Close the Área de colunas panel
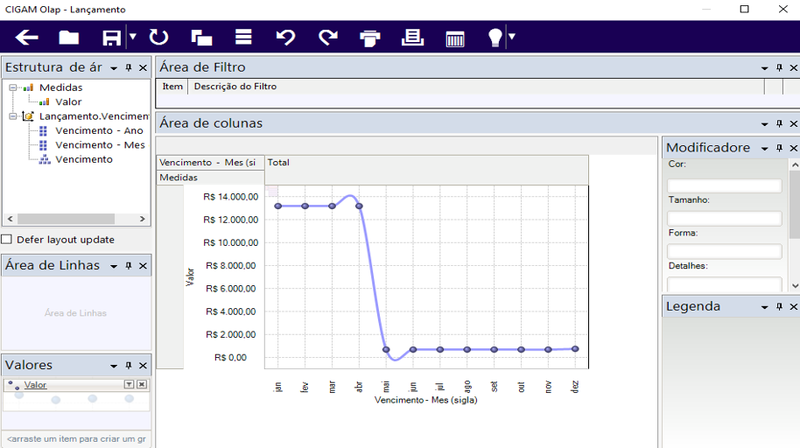800x448 pixels. [794, 124]
